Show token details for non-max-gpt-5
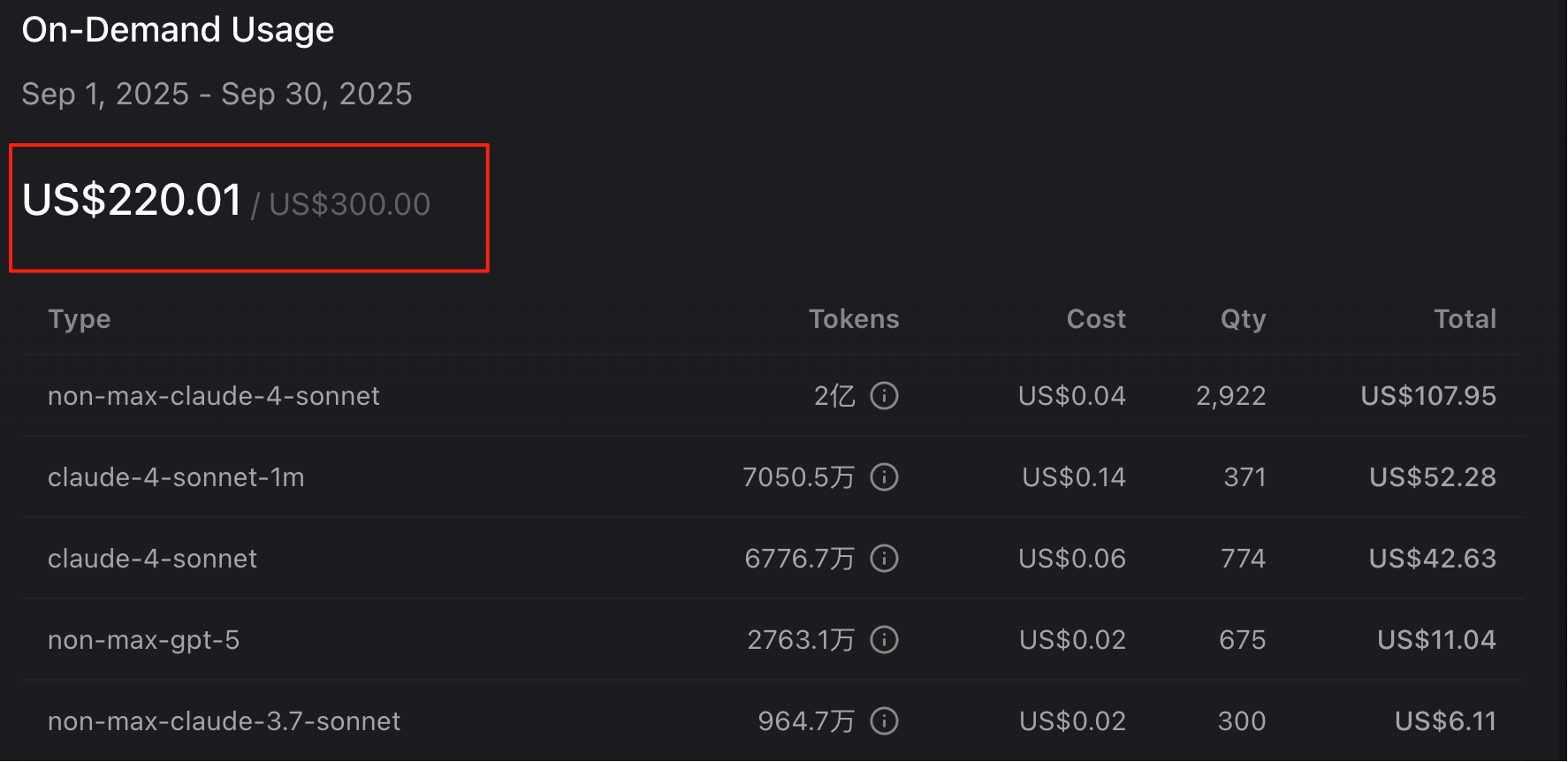 (x=884, y=640)
